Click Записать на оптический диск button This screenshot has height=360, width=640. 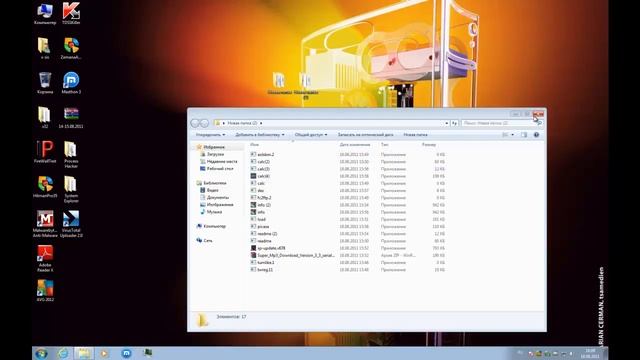click(366, 135)
